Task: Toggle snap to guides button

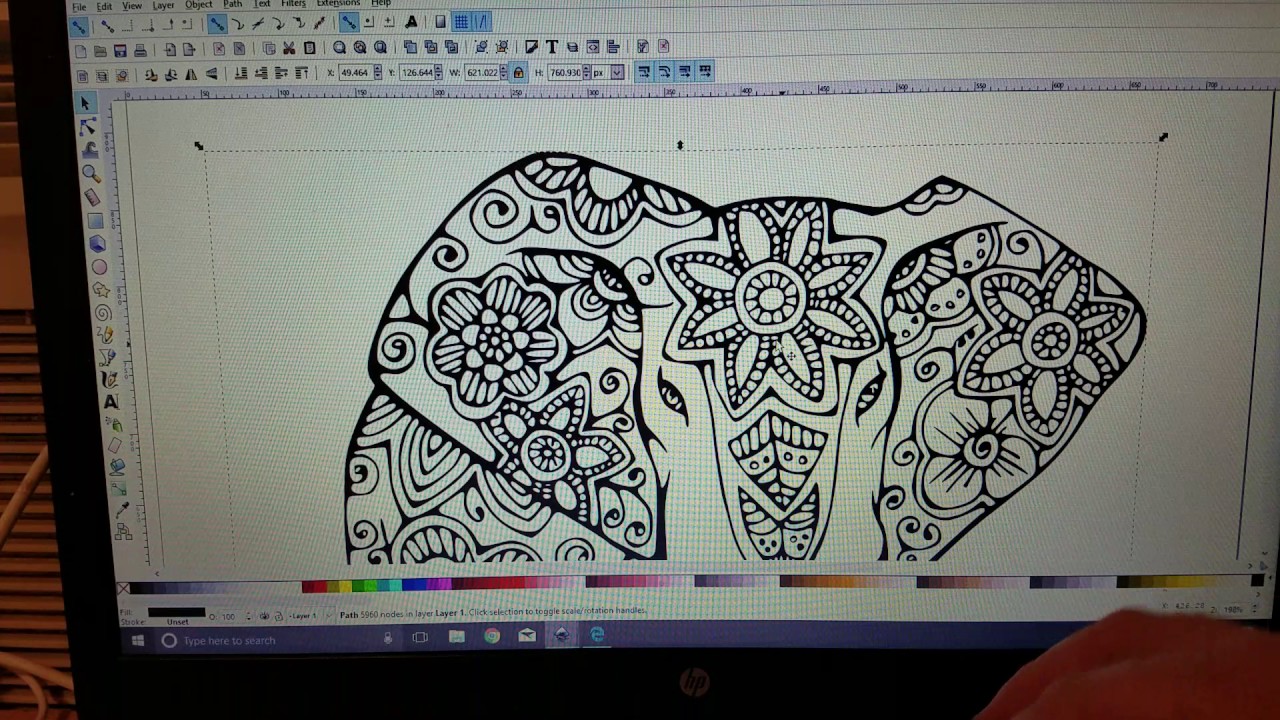Action: (482, 22)
